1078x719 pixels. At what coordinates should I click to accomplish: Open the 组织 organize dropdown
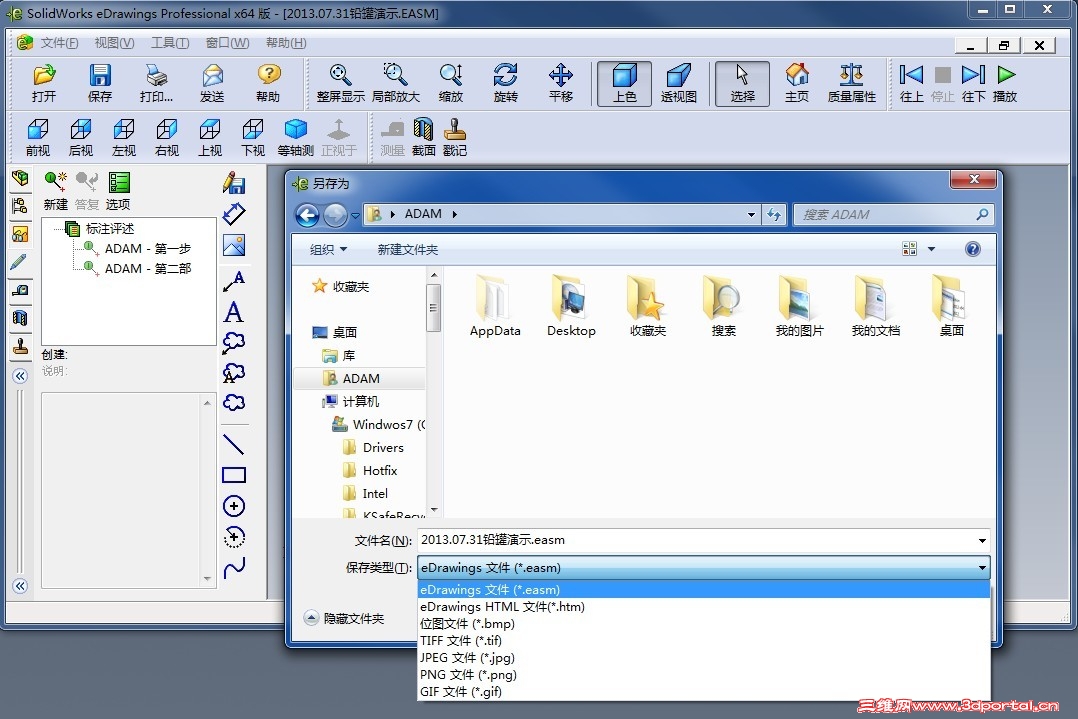328,250
